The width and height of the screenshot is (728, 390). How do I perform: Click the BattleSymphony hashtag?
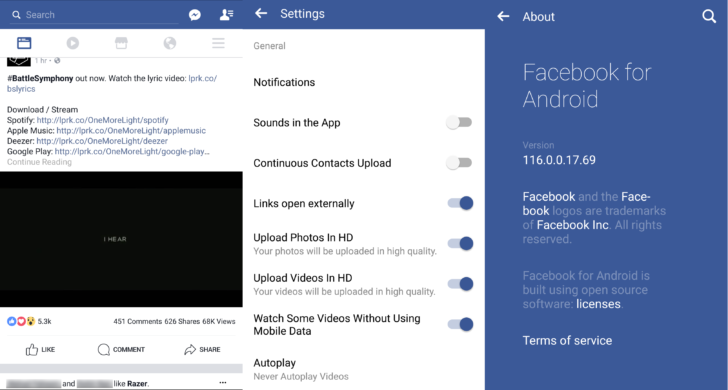(x=40, y=78)
